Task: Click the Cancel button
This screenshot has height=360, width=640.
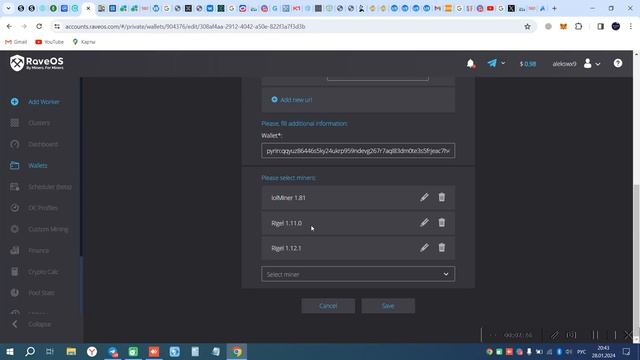Action: [328, 306]
